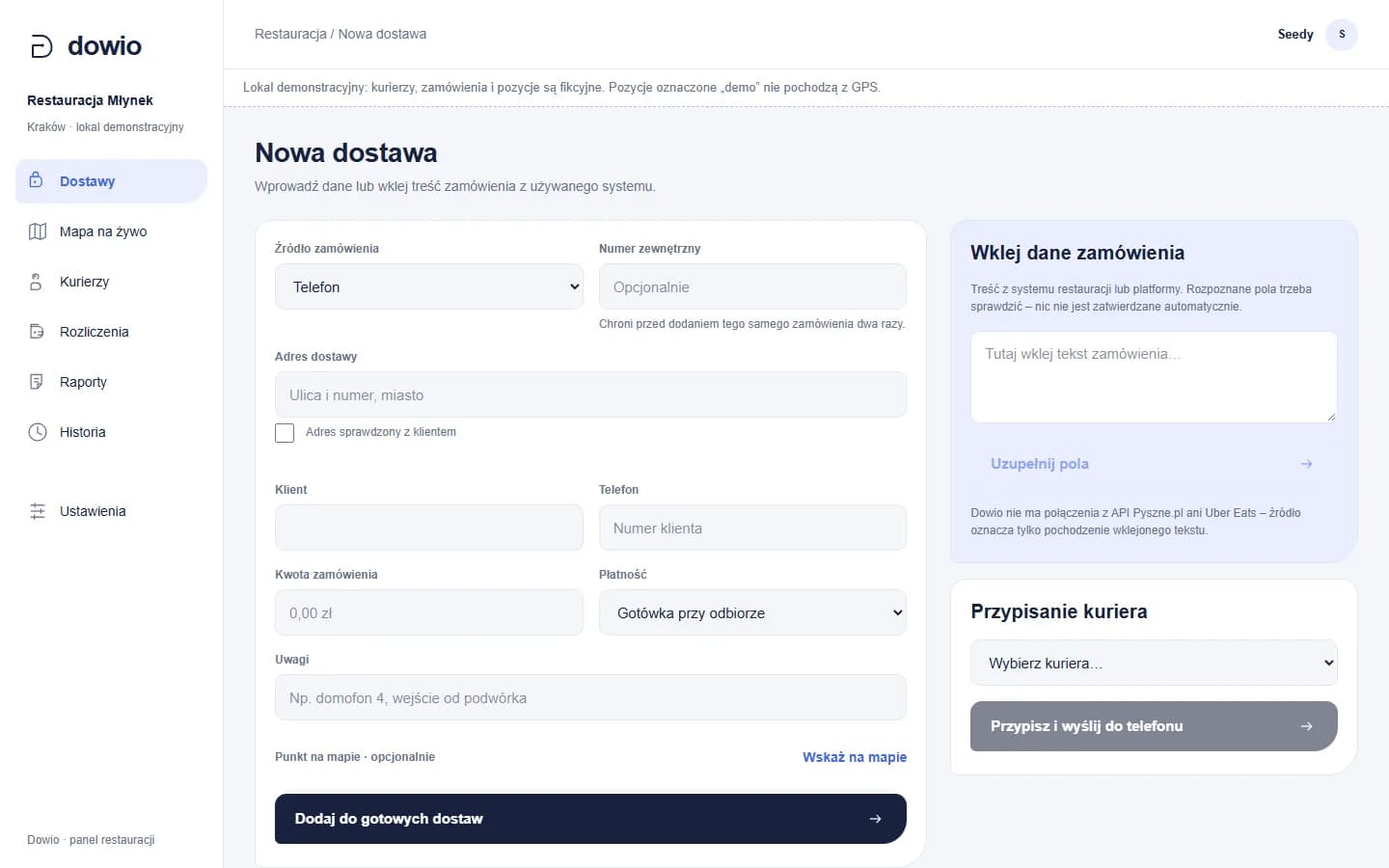Open Ustawienia in the sidebar
The image size is (1389, 868).
coord(111,511)
